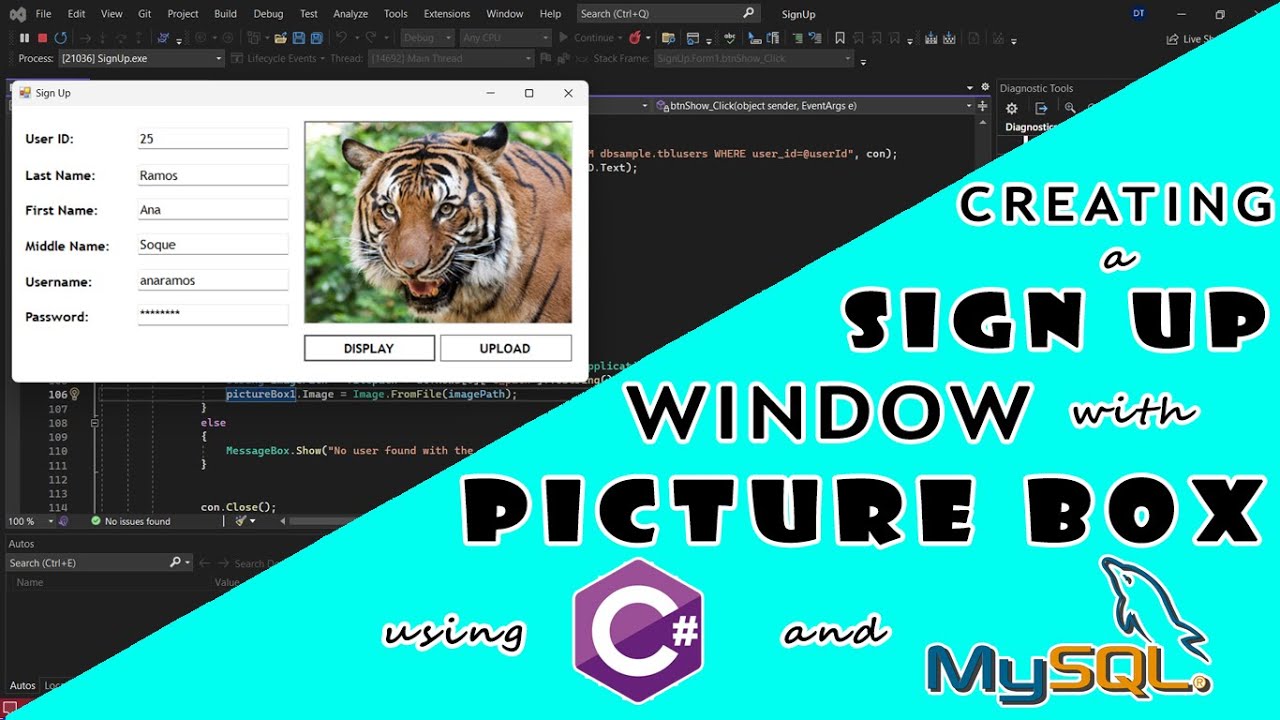
Task: Click the DISPLAY button in Sign Up form
Action: (369, 348)
